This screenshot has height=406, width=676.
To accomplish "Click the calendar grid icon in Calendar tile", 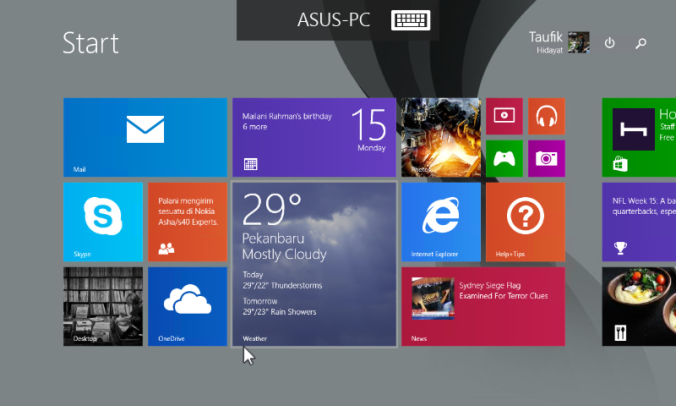I will [x=250, y=164].
